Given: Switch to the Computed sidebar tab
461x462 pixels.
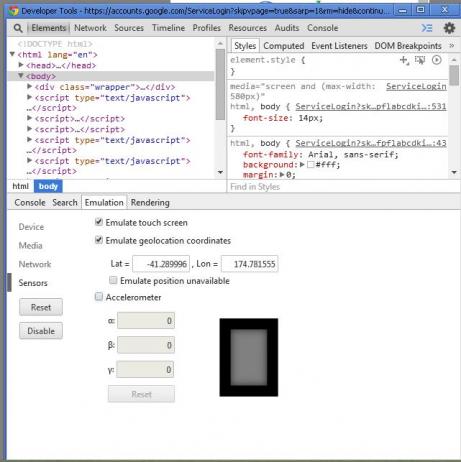Looking at the screenshot, I should pyautogui.click(x=284, y=46).
